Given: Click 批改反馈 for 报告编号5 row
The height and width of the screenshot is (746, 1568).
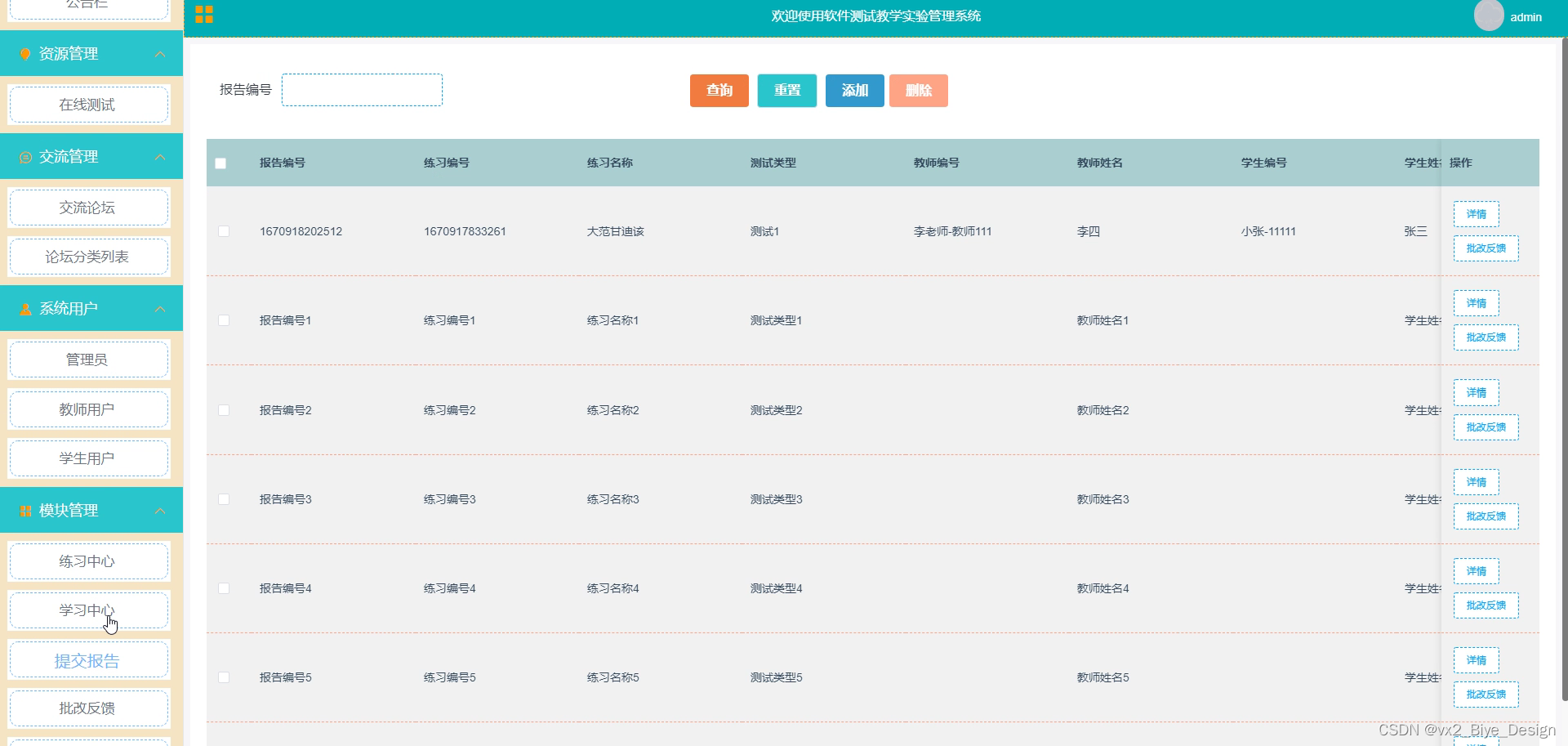Looking at the screenshot, I should (x=1486, y=695).
